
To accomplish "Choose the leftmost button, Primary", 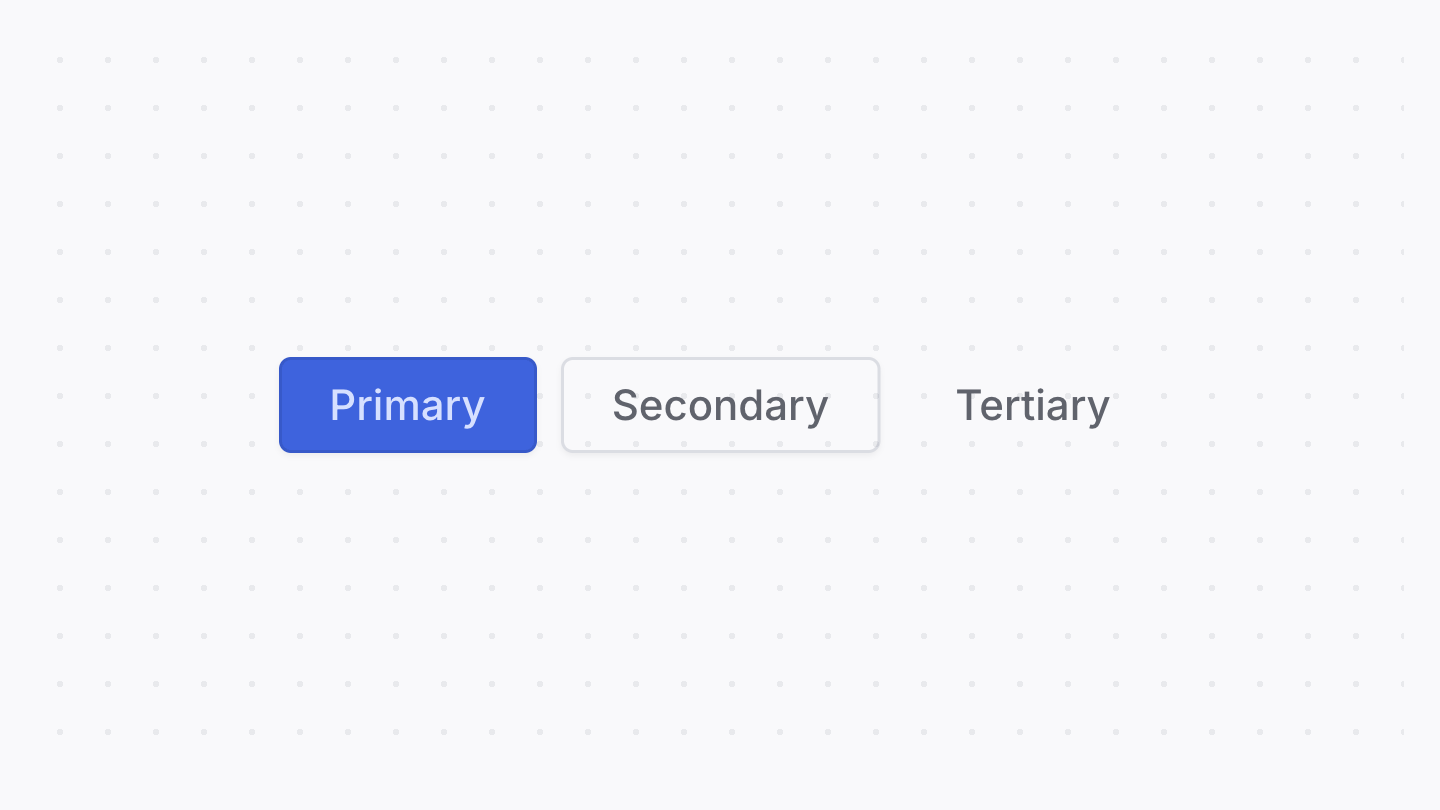I will point(408,405).
